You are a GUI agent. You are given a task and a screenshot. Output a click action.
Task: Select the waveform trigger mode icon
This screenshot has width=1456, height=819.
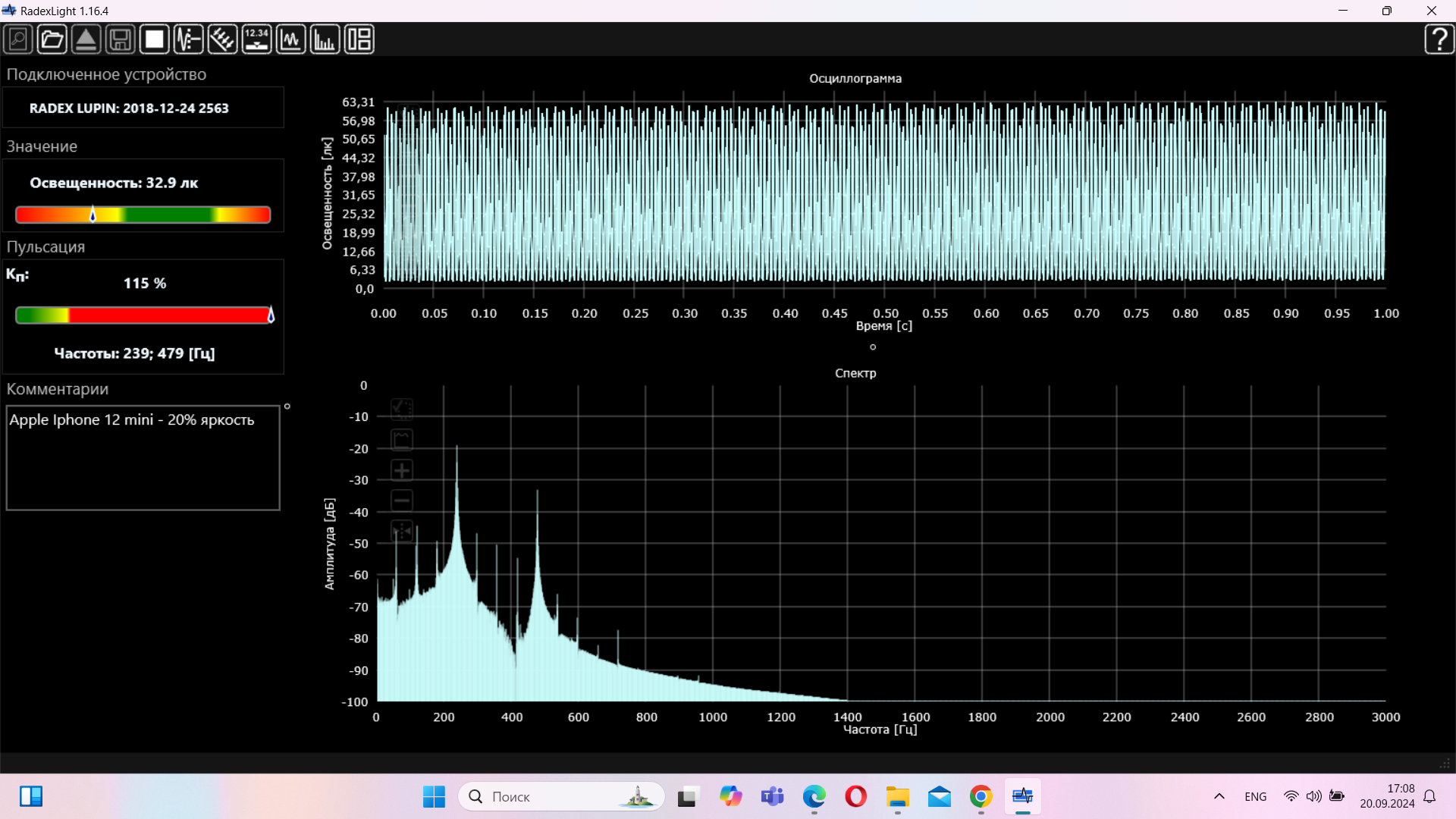click(188, 39)
